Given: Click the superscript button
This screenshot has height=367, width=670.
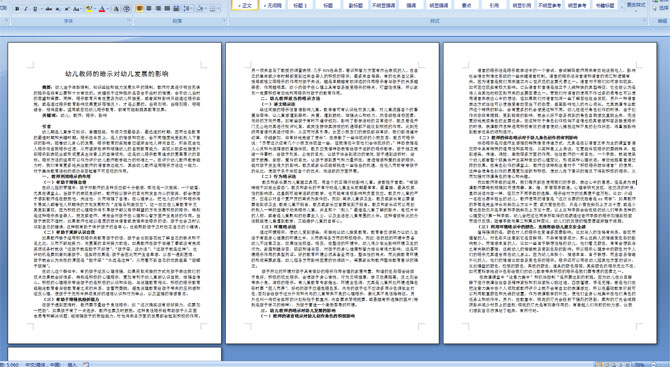Looking at the screenshot, I should click(x=67, y=9).
